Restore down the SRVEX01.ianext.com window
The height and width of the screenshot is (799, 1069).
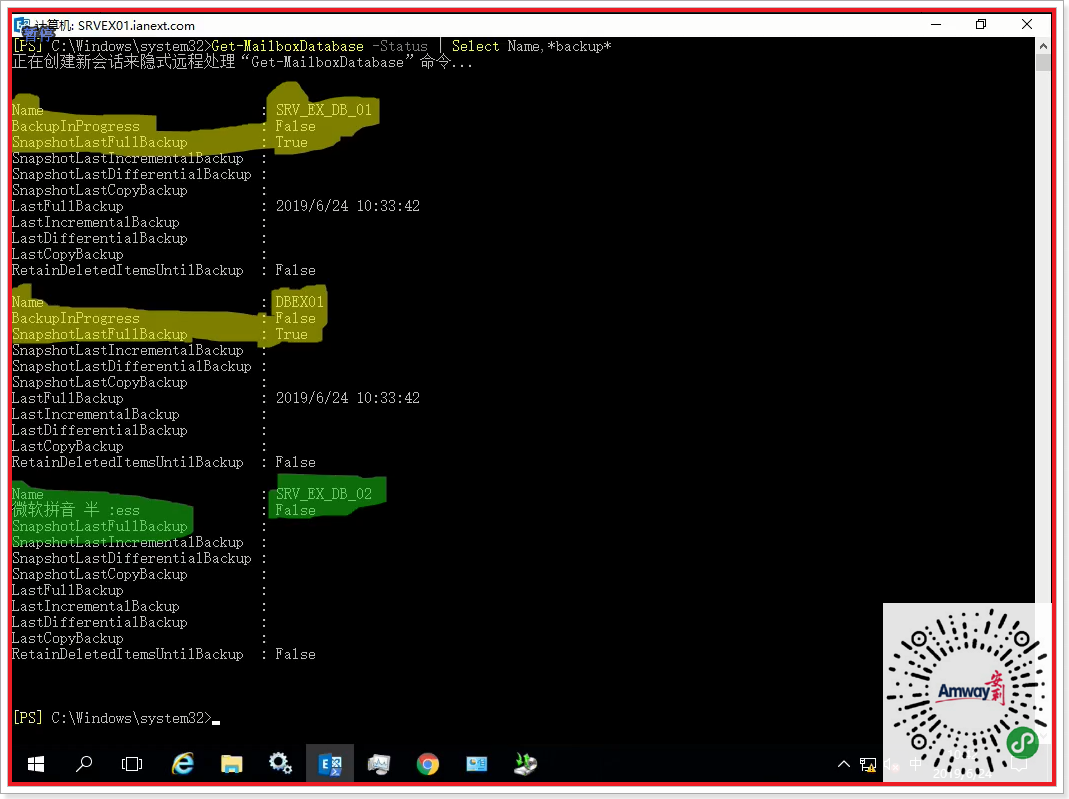pos(981,25)
